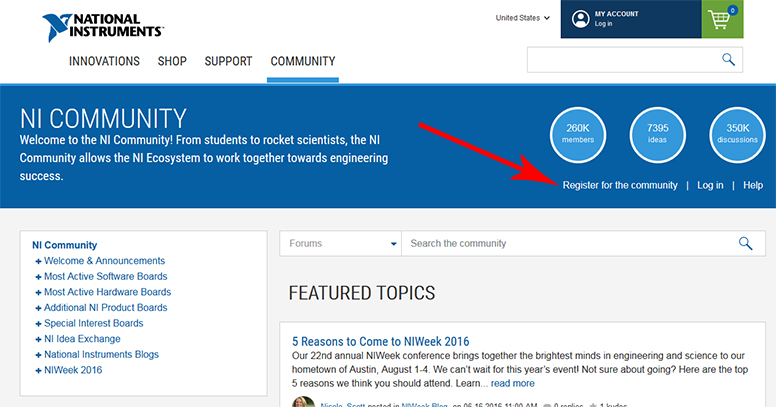Open the SHOP menu

(172, 61)
